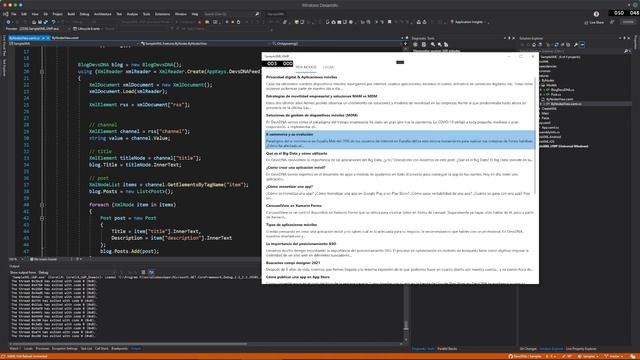Click the Live Share button
This screenshot has height=360, width=640.
[x=594, y=22]
